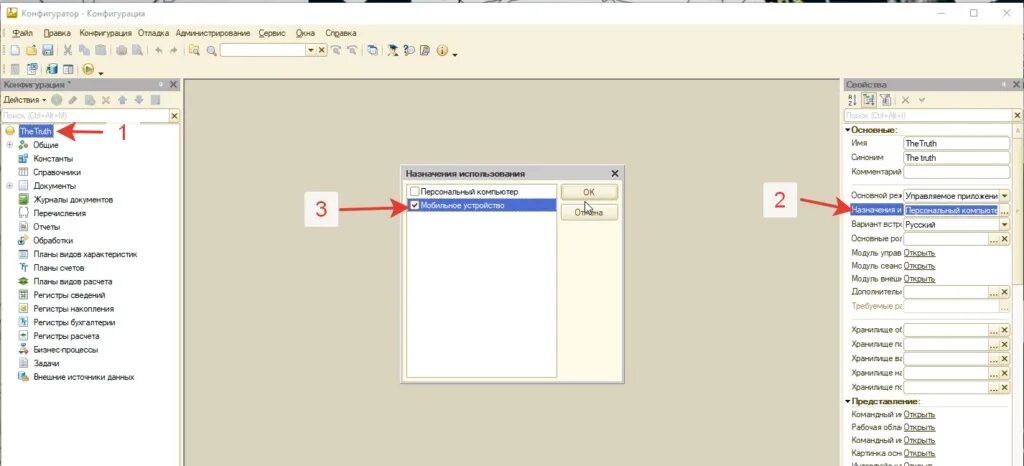The image size is (1024, 466).
Task: Select the Обработки tree item
Action: tap(52, 240)
